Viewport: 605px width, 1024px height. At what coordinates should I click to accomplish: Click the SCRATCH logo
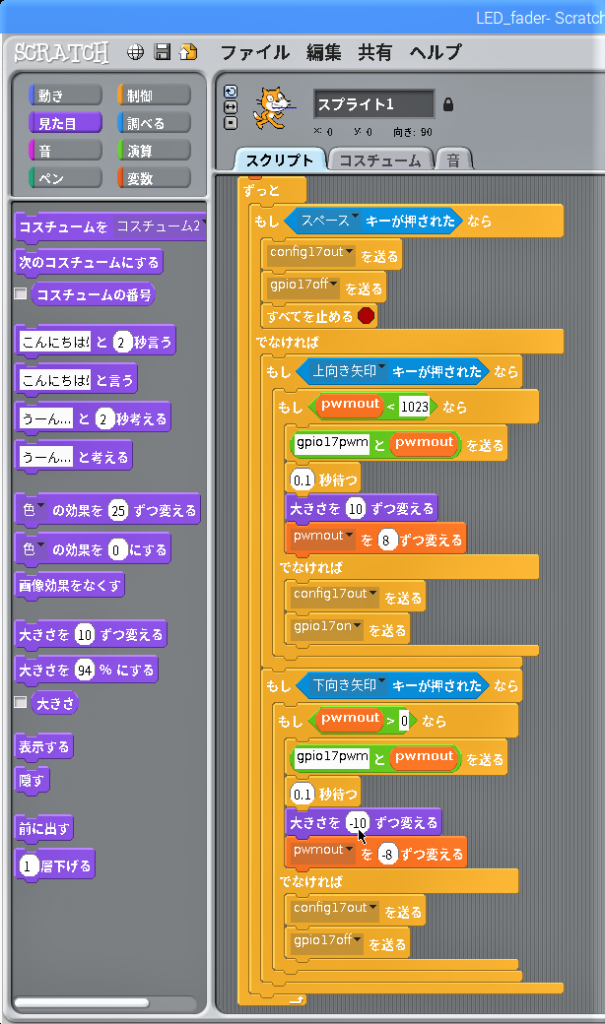coord(61,52)
